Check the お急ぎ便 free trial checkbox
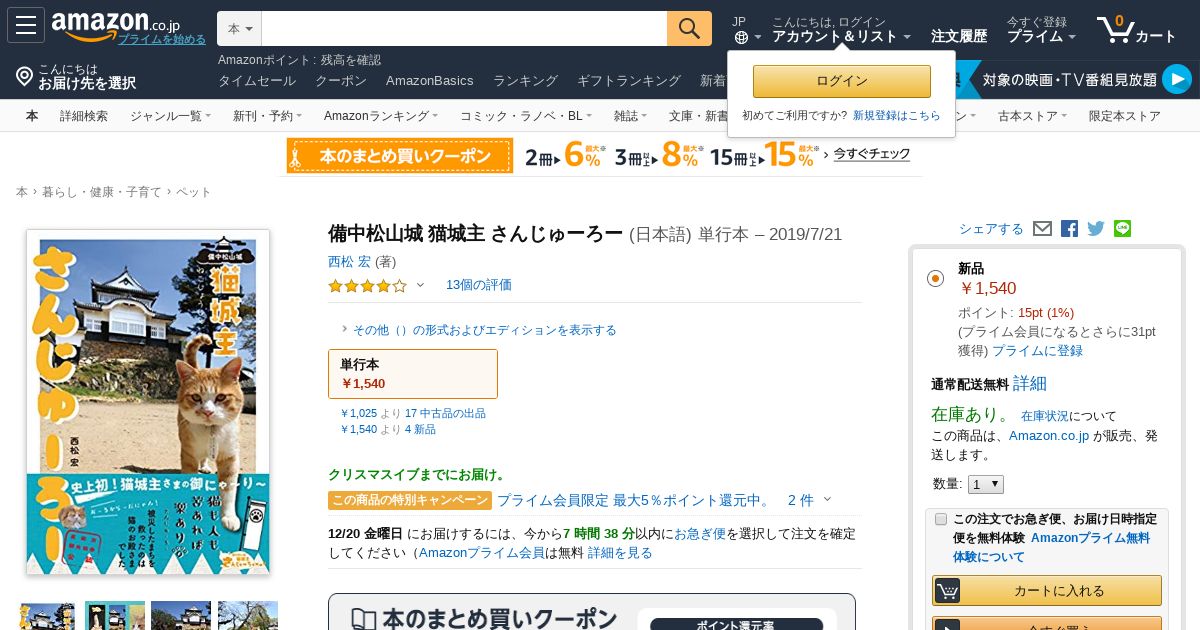1200x630 pixels. pyautogui.click(x=941, y=519)
